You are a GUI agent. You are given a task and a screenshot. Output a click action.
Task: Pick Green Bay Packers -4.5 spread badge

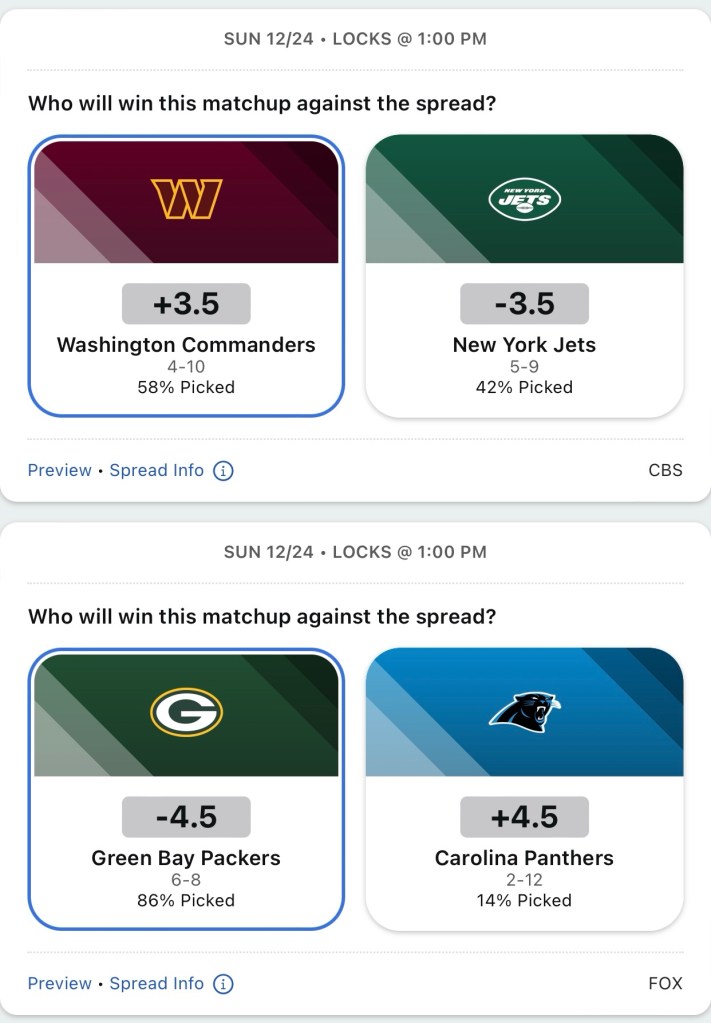(186, 817)
